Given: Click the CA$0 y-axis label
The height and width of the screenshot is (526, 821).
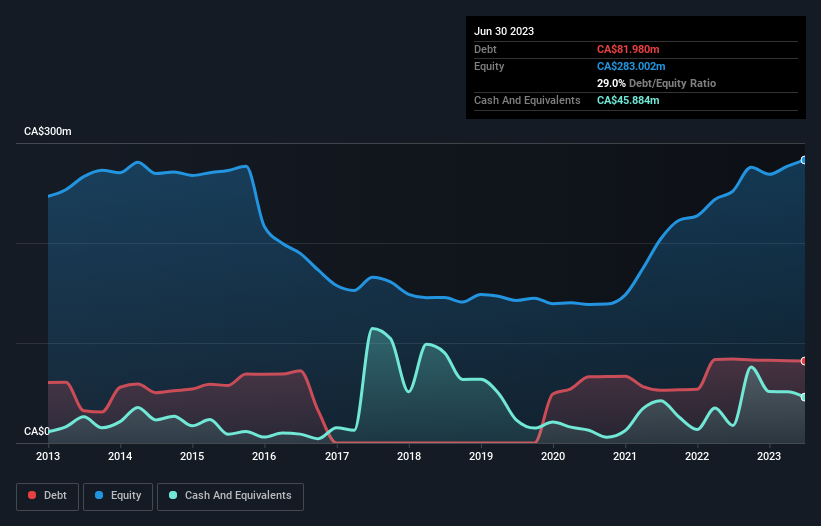Looking at the screenshot, I should click(x=37, y=431).
